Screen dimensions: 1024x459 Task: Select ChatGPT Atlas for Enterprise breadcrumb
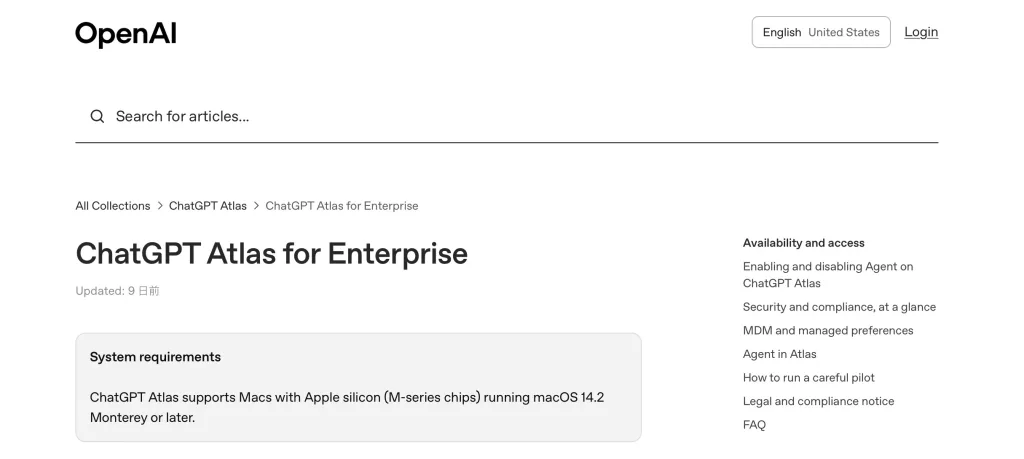tap(341, 206)
